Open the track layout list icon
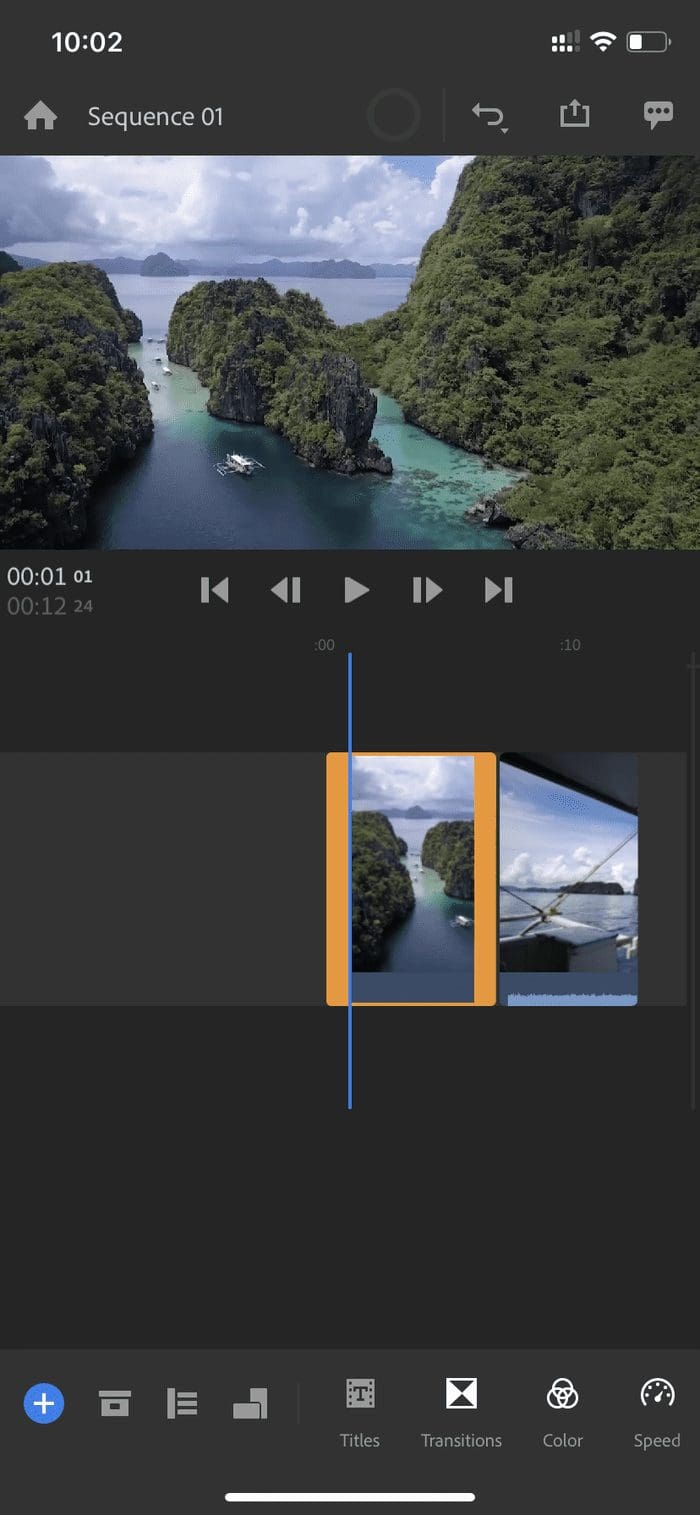This screenshot has height=1515, width=700. [182, 1404]
